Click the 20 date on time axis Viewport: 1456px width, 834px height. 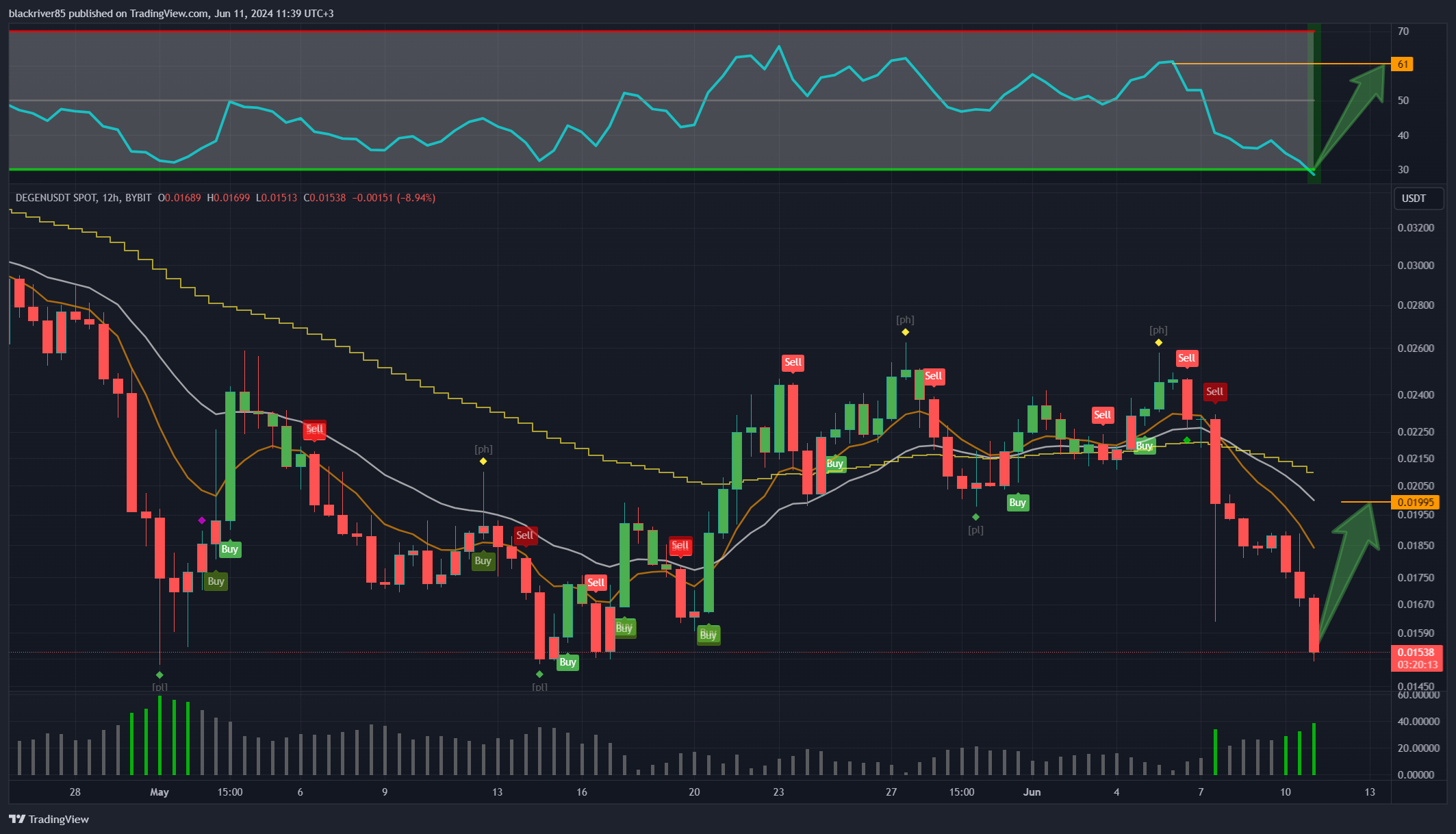[x=694, y=792]
